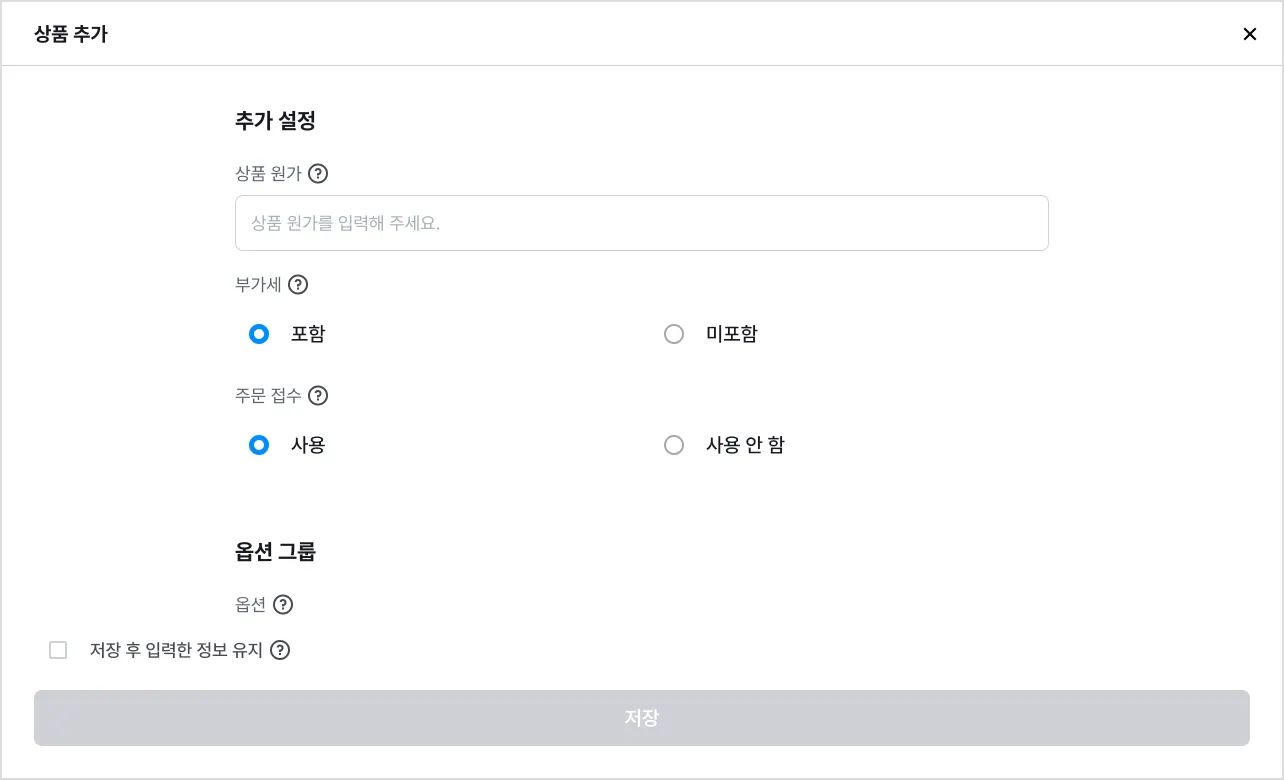Viewport: 1284px width, 780px height.
Task: Click the question mark next to 주문 접수
Action: (318, 396)
